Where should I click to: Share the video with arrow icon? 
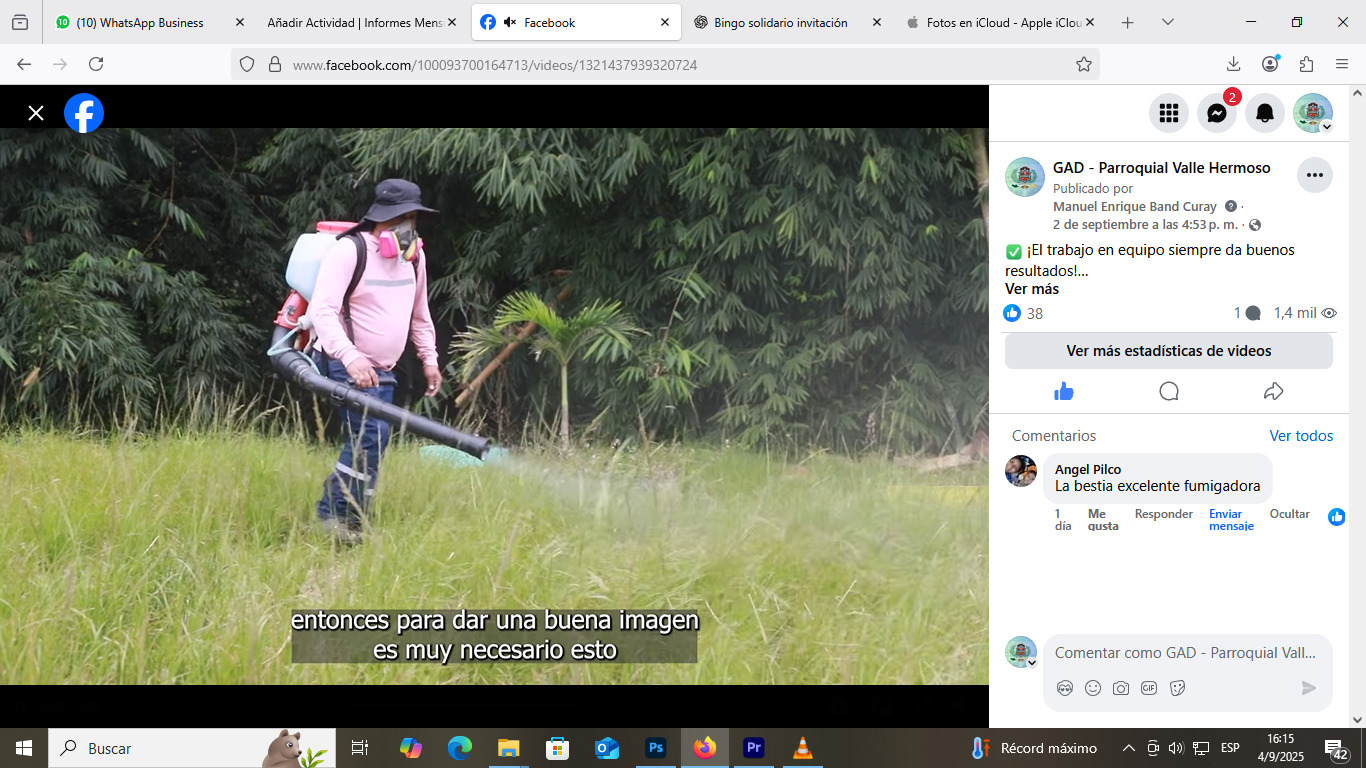1273,391
